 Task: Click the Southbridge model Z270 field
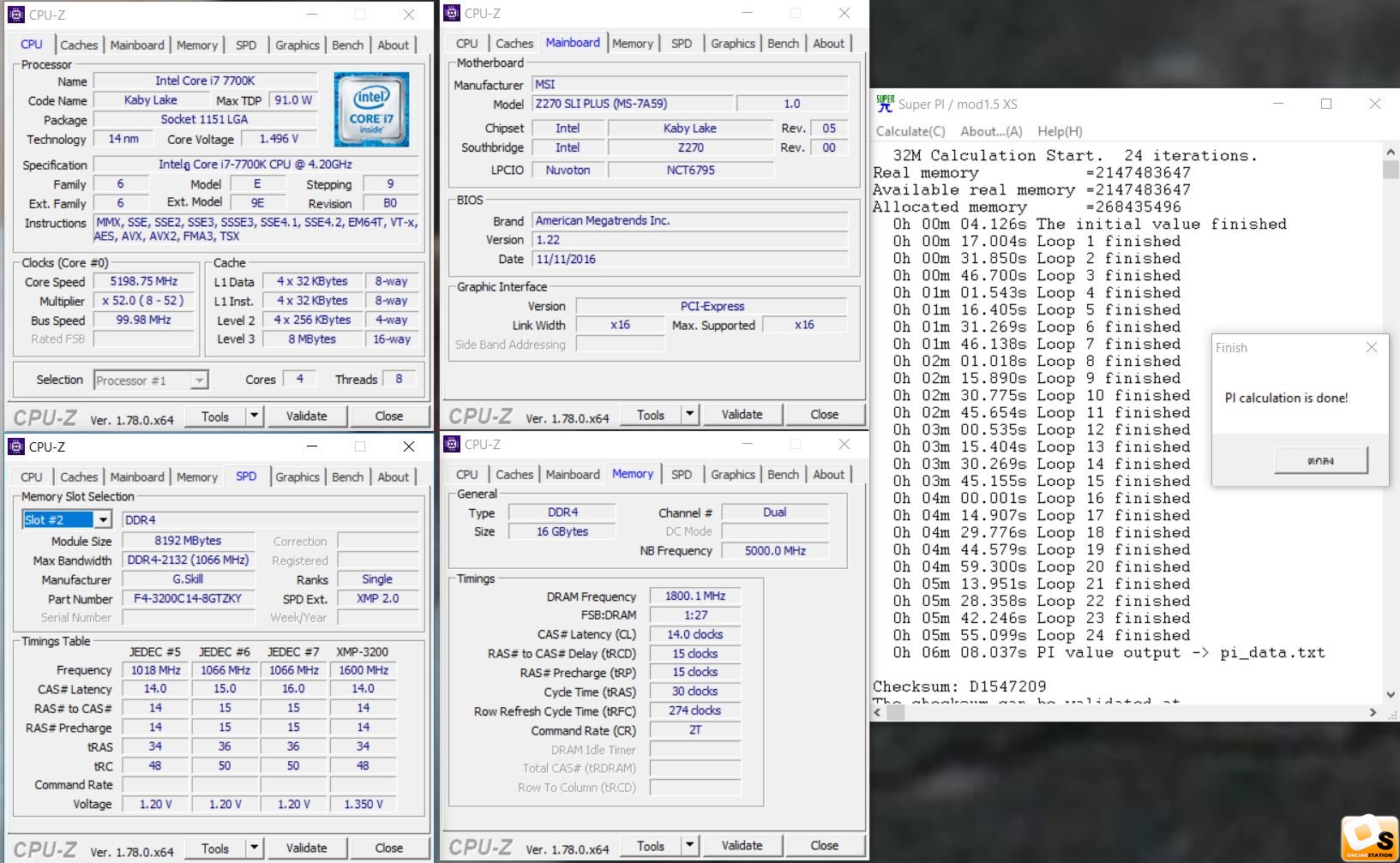point(690,147)
